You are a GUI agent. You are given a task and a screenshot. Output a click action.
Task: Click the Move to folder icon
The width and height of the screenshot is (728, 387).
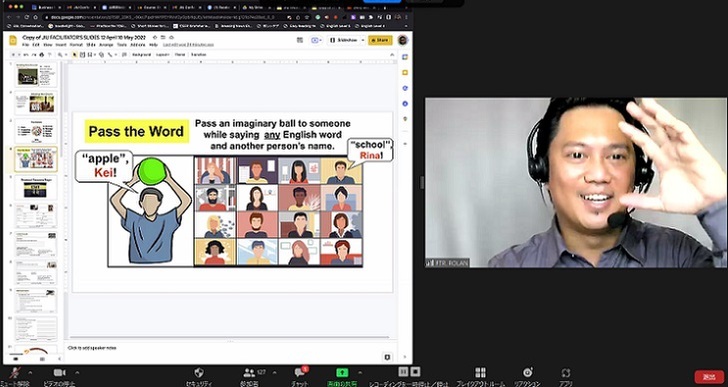click(163, 38)
